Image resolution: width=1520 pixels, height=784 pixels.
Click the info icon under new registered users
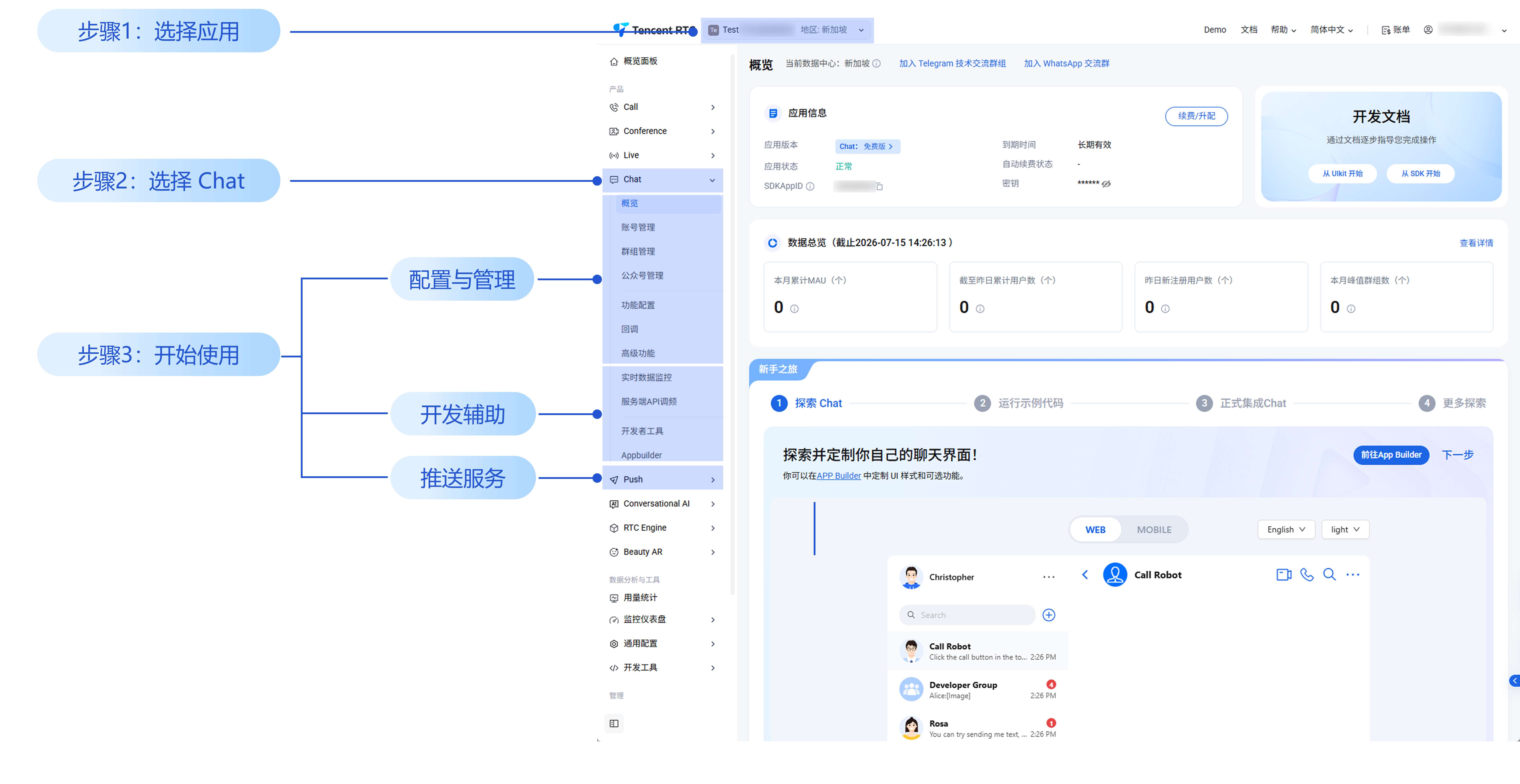coord(1165,309)
